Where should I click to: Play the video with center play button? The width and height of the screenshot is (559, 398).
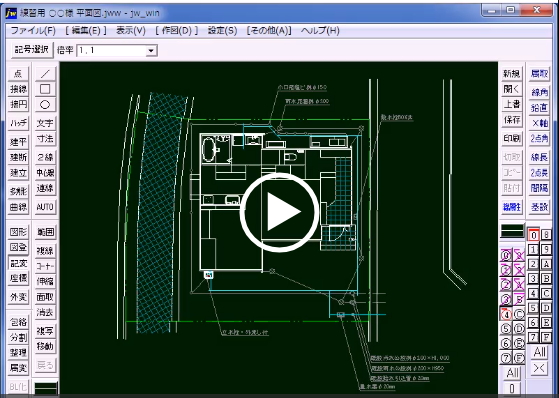click(279, 212)
